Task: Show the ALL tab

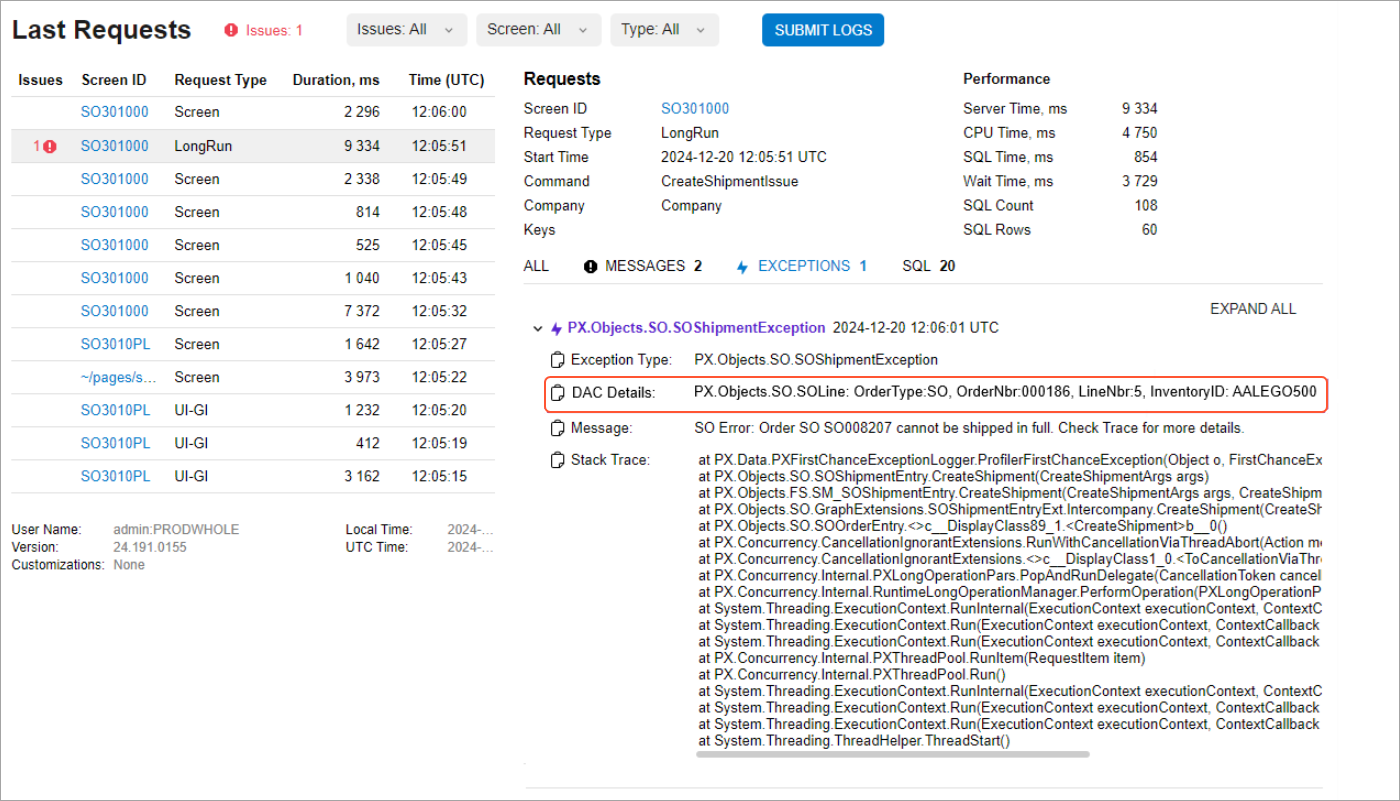Action: pos(536,266)
